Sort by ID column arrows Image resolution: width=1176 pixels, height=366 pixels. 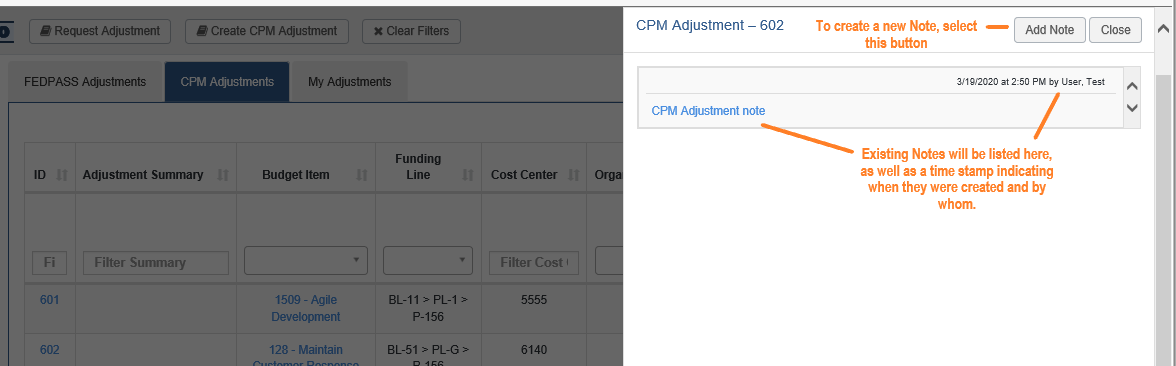pos(62,175)
